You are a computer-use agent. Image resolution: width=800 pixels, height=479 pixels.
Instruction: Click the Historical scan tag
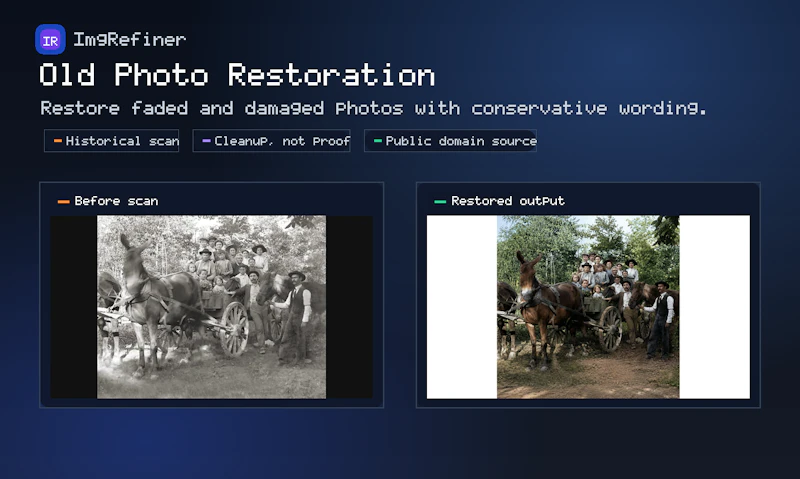(x=111, y=141)
